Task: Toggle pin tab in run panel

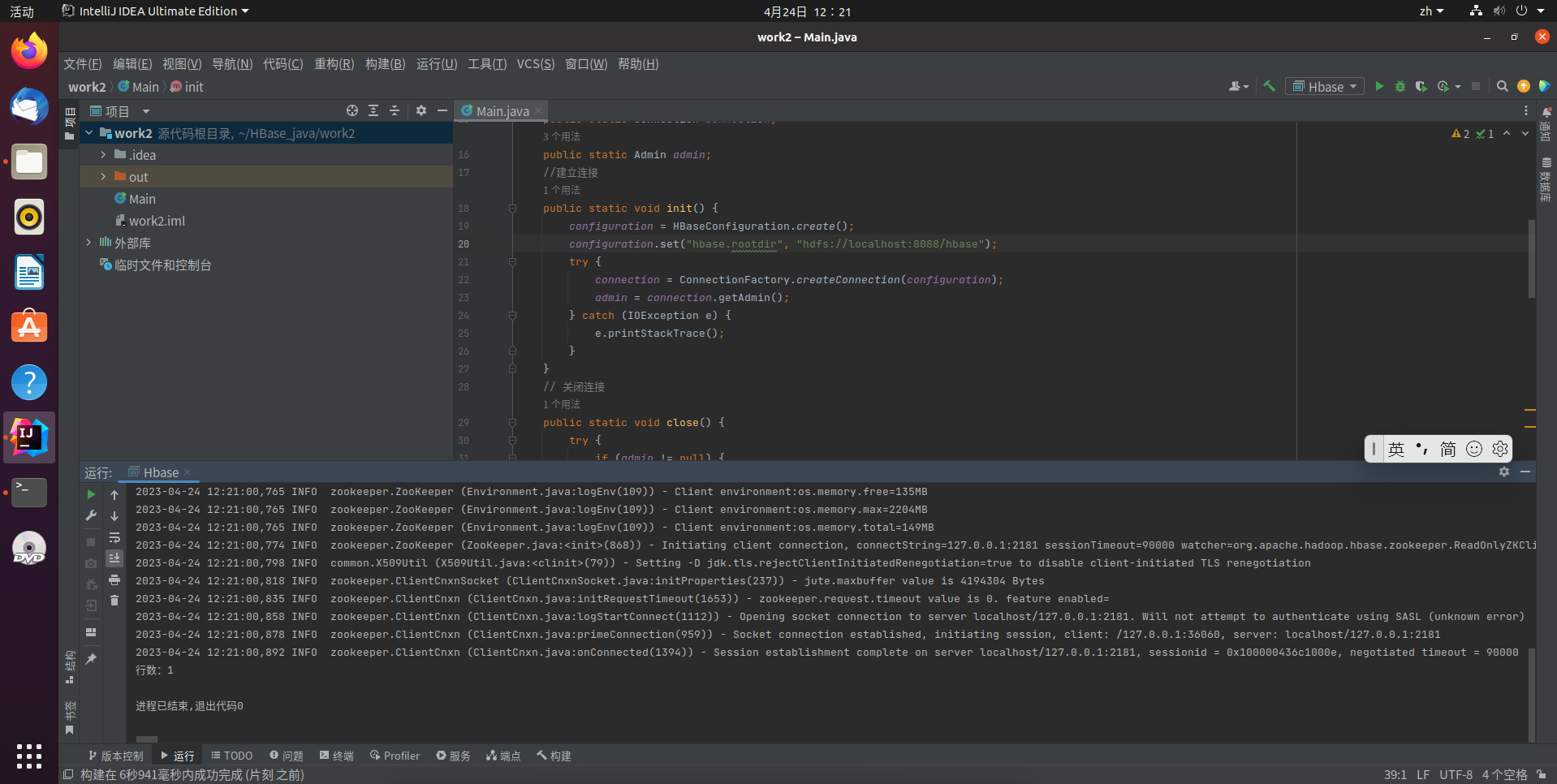Action: click(x=91, y=659)
